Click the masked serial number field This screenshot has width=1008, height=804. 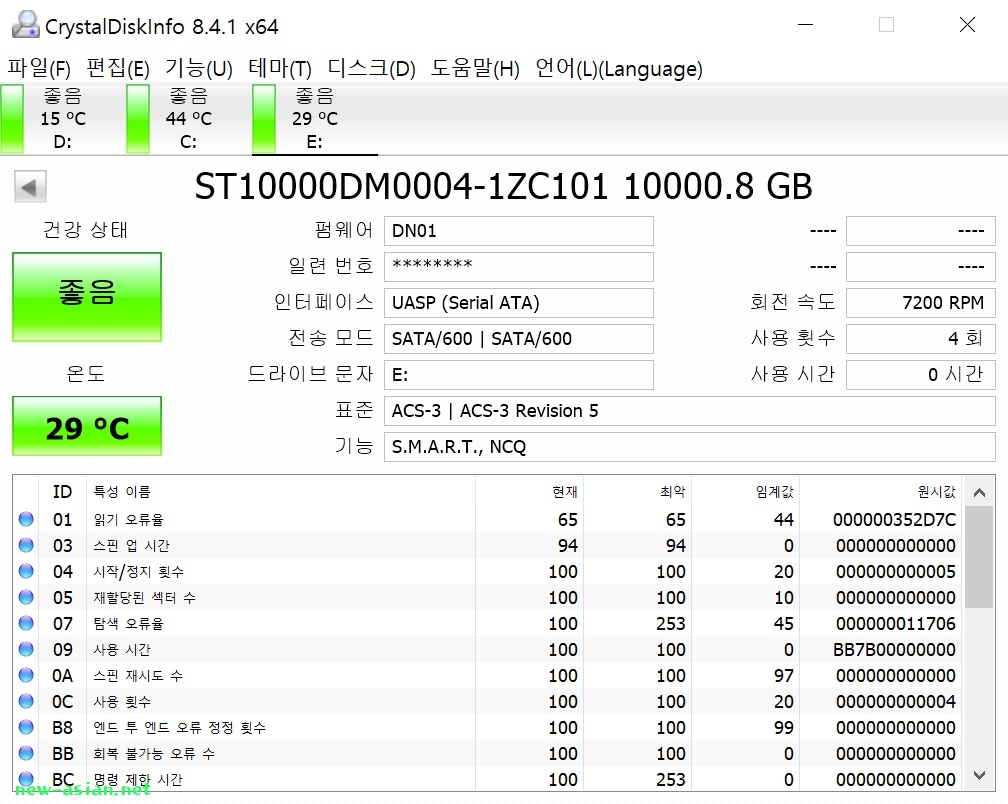tap(519, 267)
